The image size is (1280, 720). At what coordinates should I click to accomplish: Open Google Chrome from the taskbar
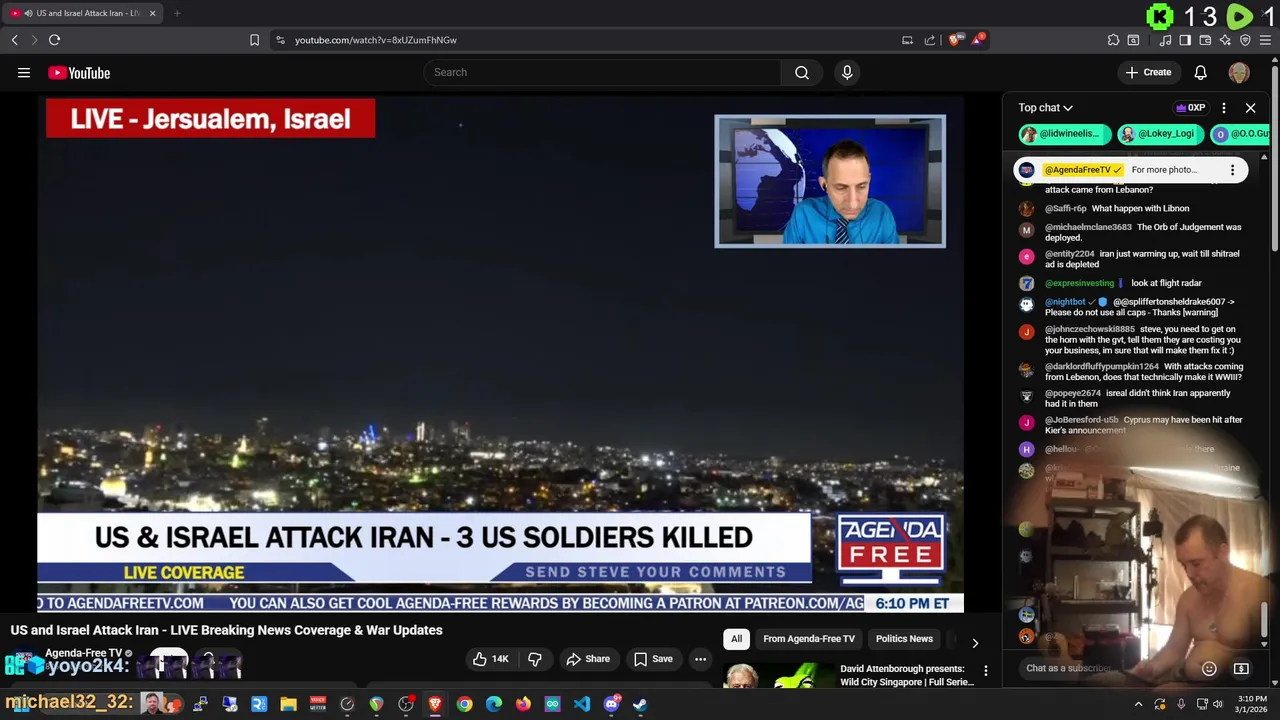pos(464,704)
